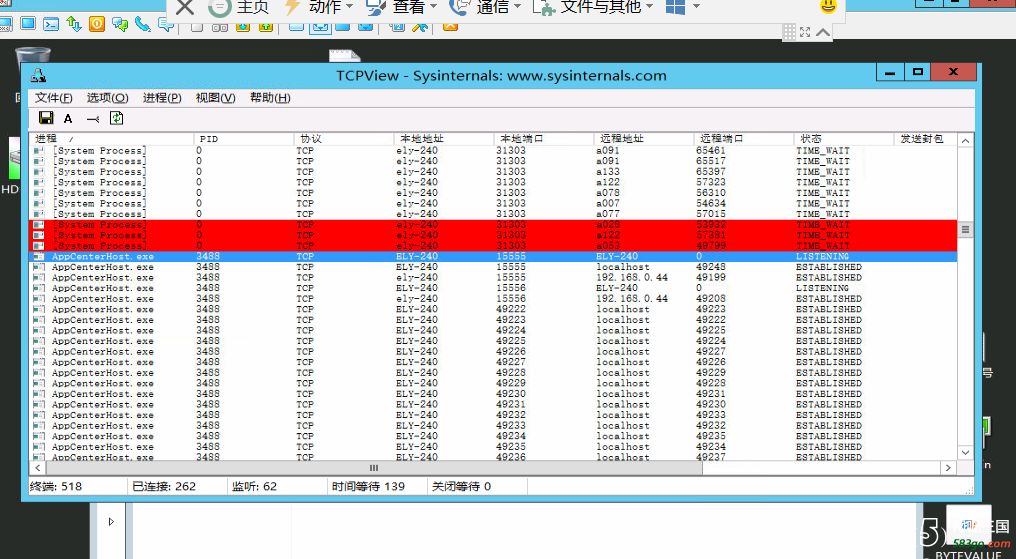This screenshot has height=559, width=1016.
Task: Click the command prompt icon in top icon strip
Action: (51, 25)
